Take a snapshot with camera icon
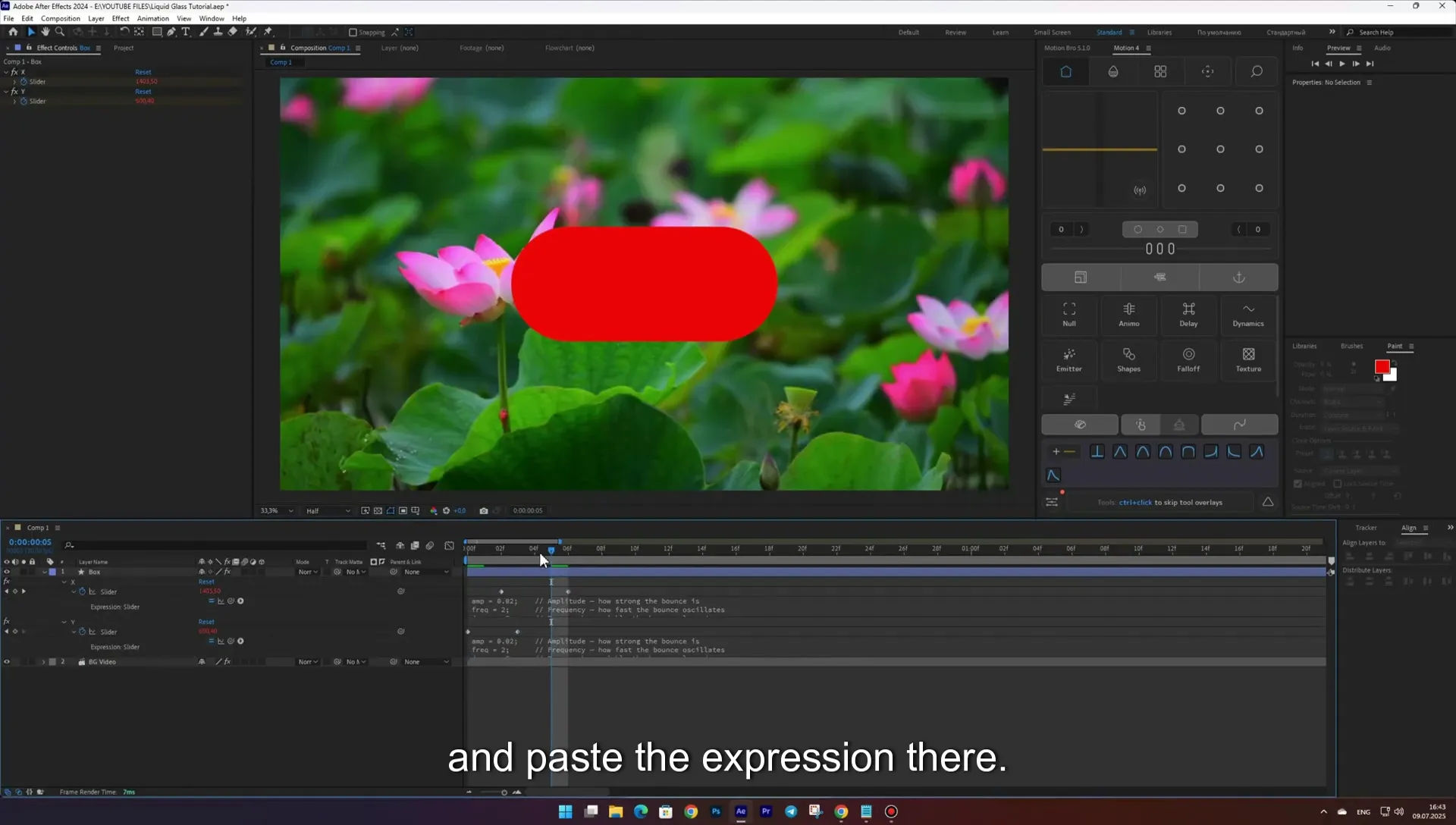Screen dimensions: 1456x825 click(484, 510)
